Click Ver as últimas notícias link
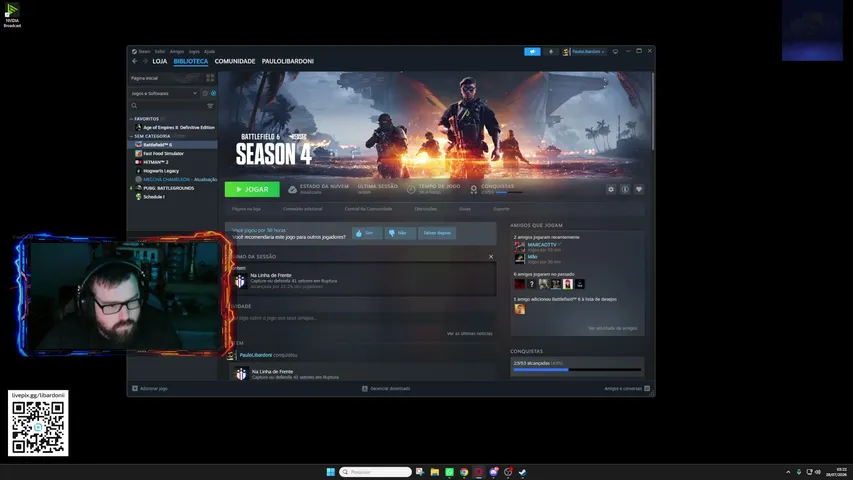 [x=469, y=334]
